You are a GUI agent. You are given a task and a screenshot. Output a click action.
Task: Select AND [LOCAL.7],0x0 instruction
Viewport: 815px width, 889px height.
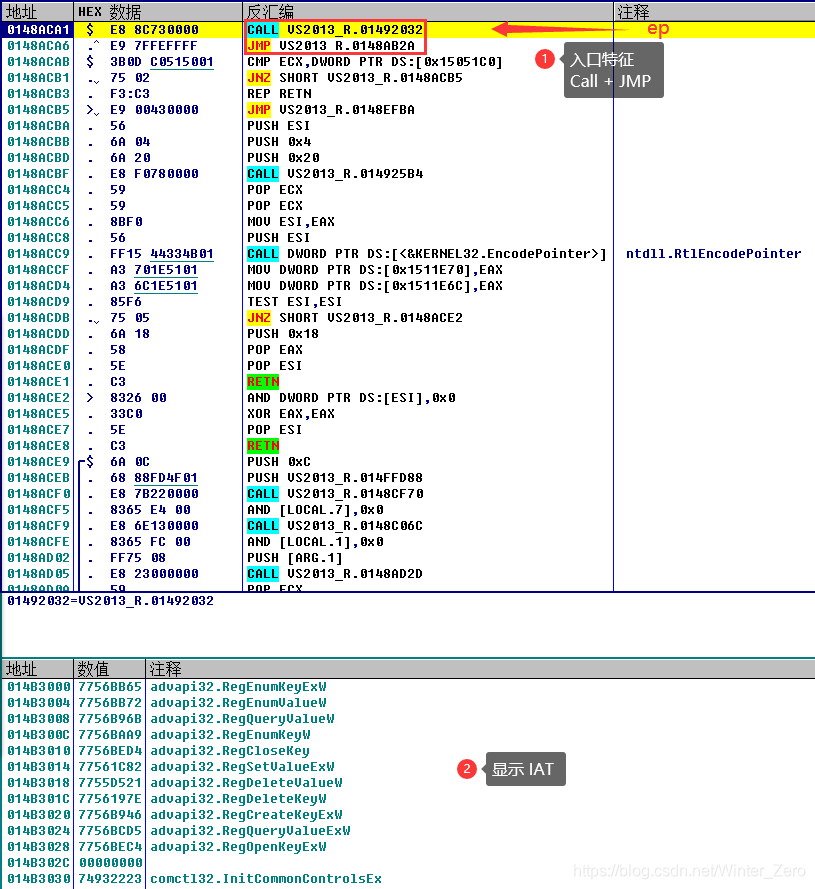(x=315, y=510)
